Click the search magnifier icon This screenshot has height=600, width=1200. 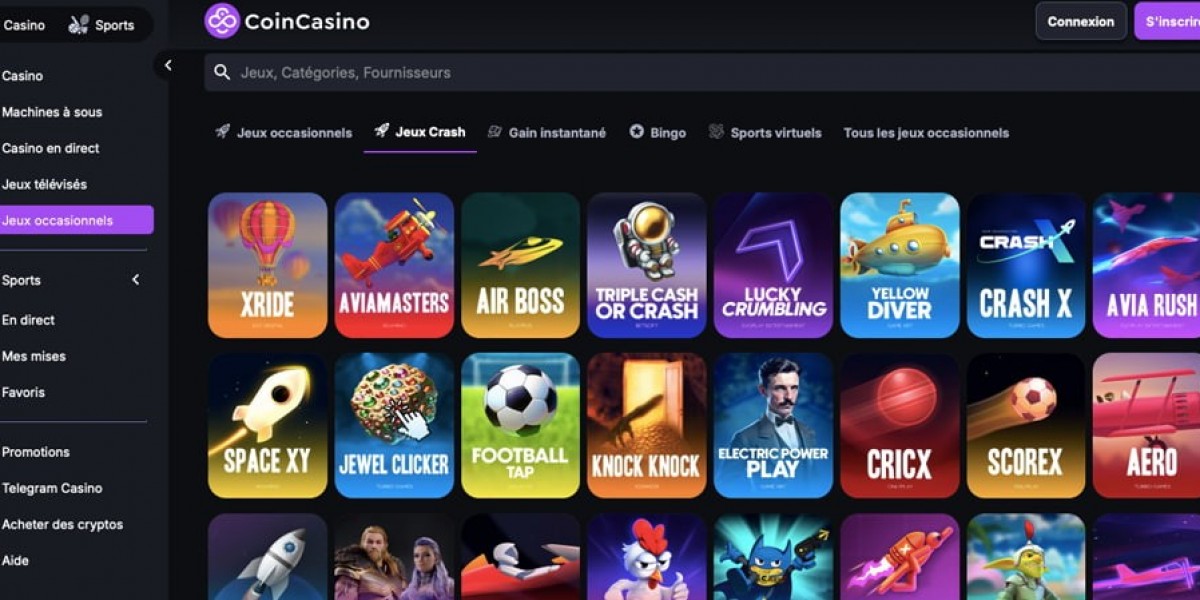coord(222,72)
